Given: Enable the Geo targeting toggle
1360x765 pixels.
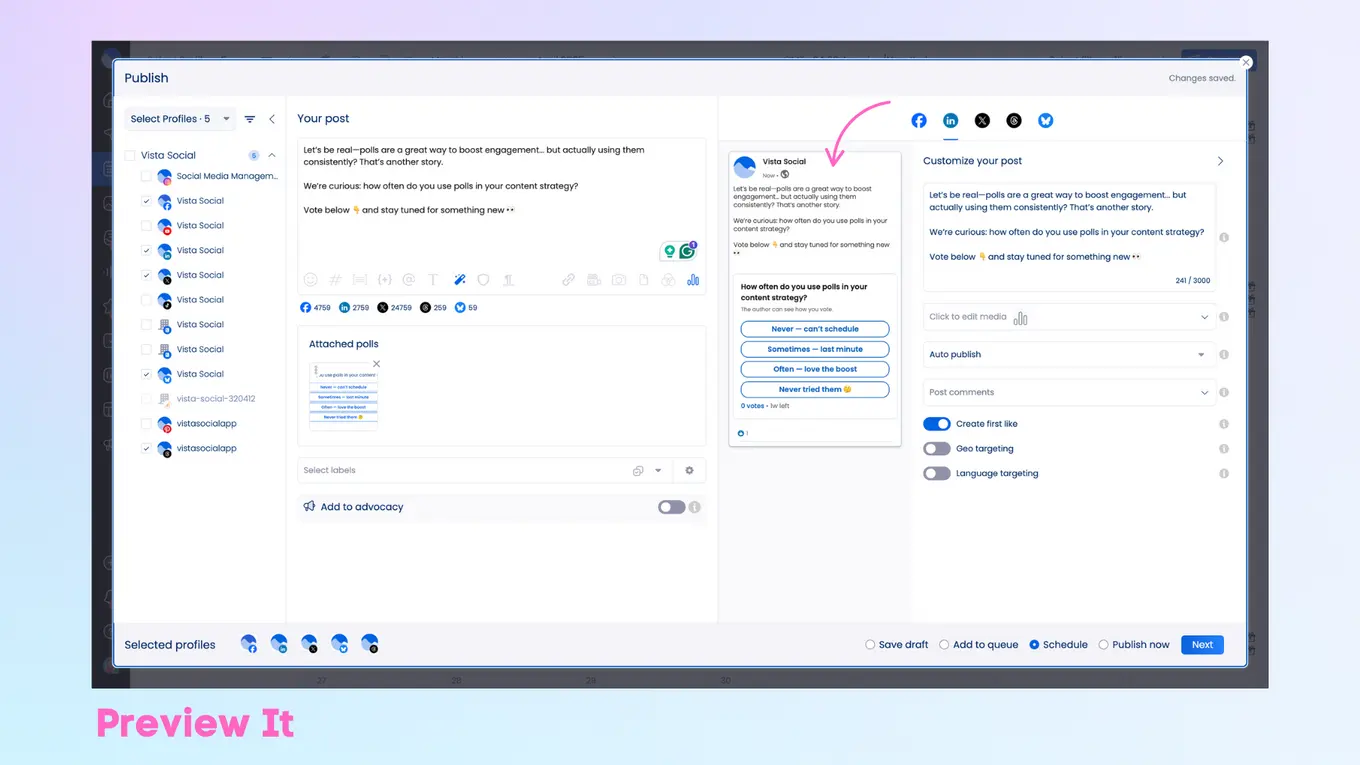Looking at the screenshot, I should click(x=936, y=449).
